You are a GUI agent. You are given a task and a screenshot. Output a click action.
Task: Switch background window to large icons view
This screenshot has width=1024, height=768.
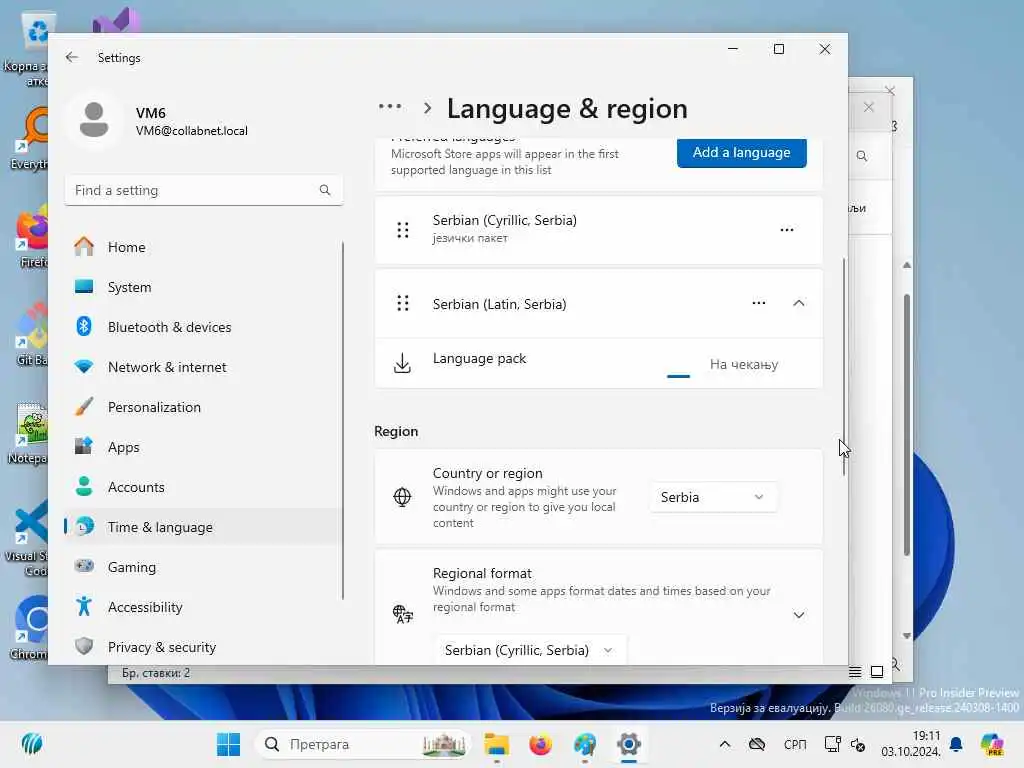(x=877, y=671)
